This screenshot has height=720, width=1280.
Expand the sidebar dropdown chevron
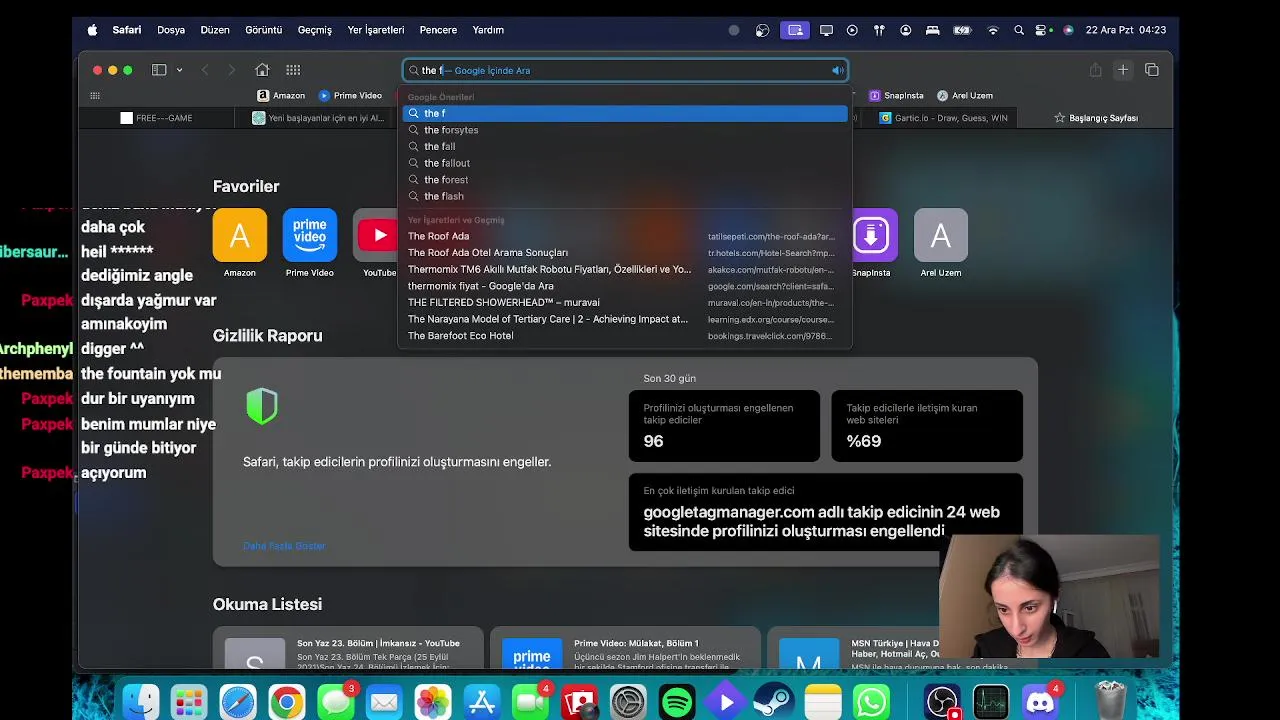click(179, 70)
